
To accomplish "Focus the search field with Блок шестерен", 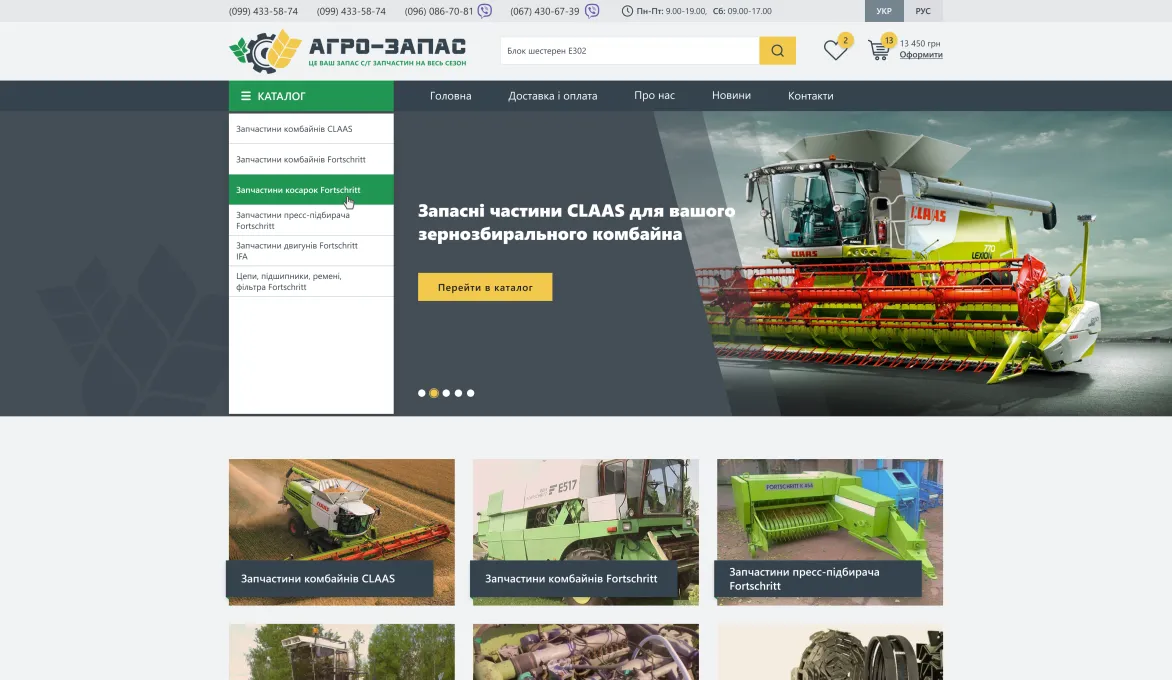I will click(x=630, y=51).
